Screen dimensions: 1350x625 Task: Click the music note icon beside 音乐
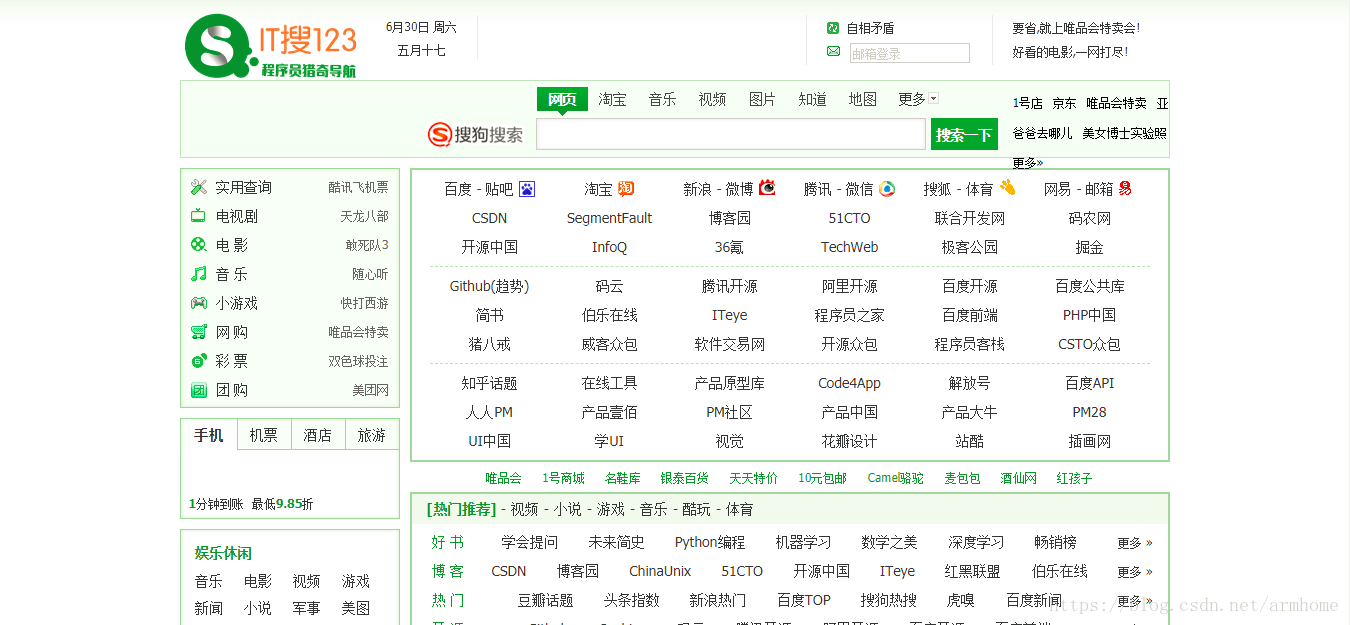(x=199, y=274)
